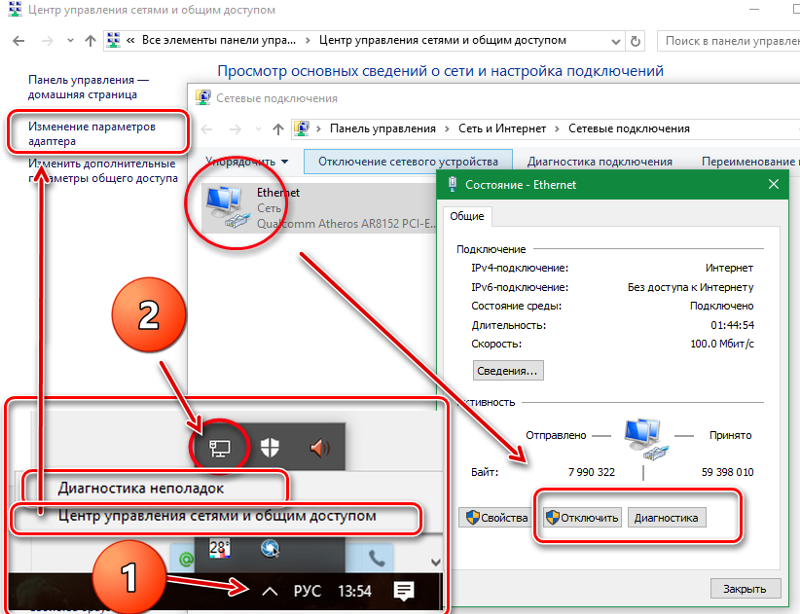Click up arrow in Сетевые подключения window
800x614 pixels.
click(x=278, y=129)
